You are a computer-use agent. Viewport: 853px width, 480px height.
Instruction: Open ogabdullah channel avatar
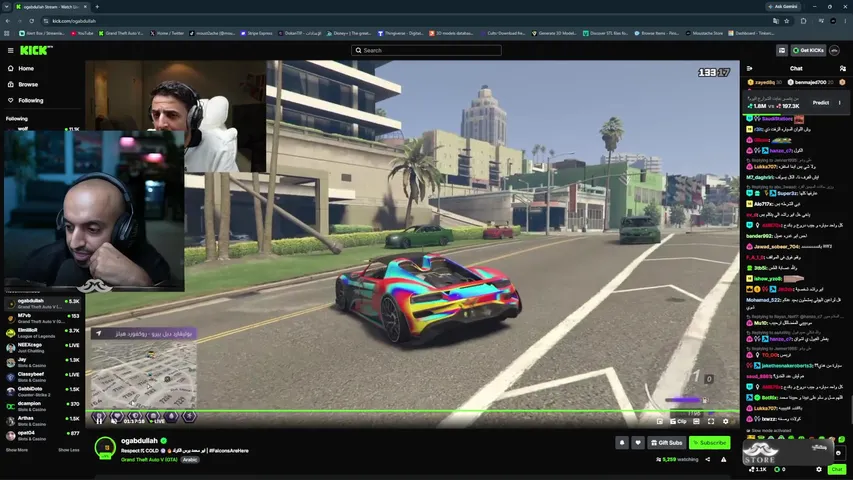(105, 447)
